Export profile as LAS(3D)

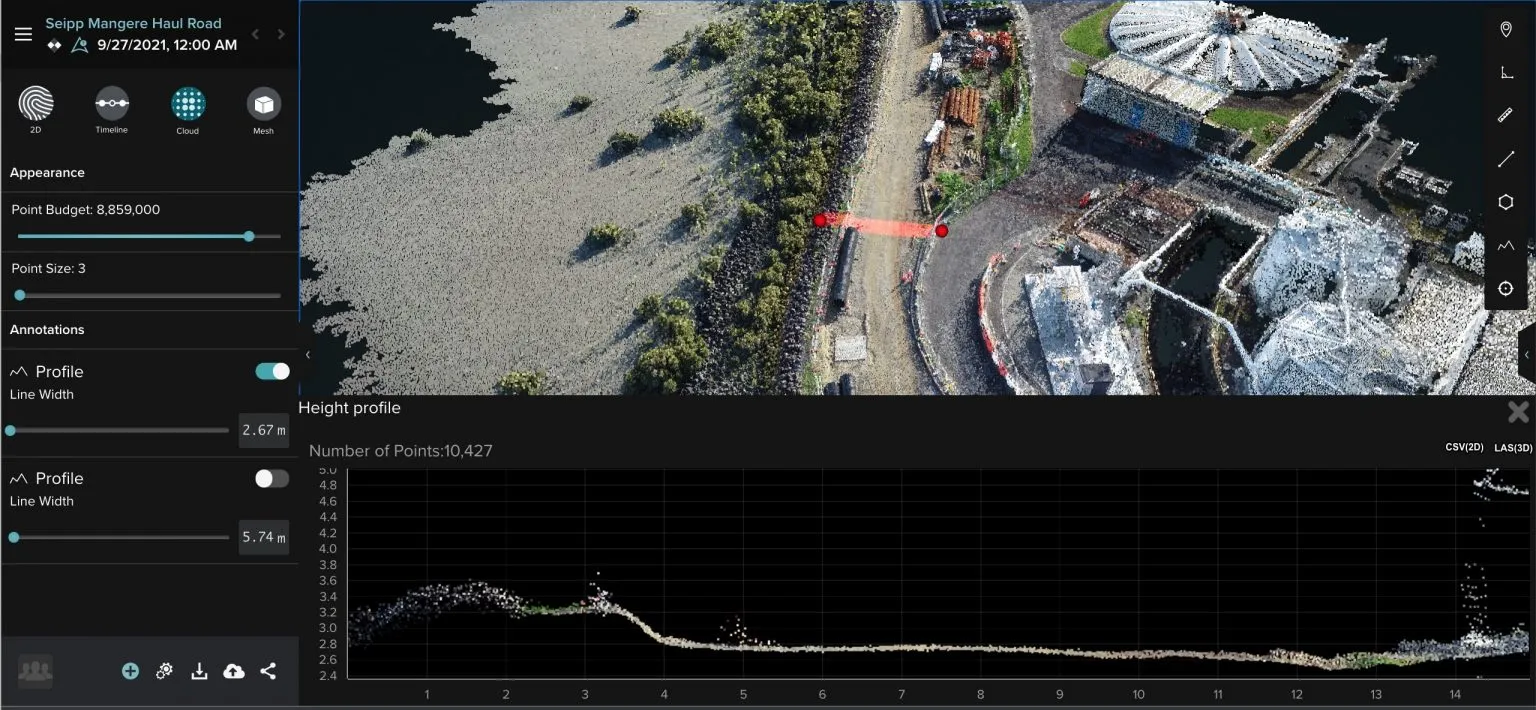pos(1513,447)
